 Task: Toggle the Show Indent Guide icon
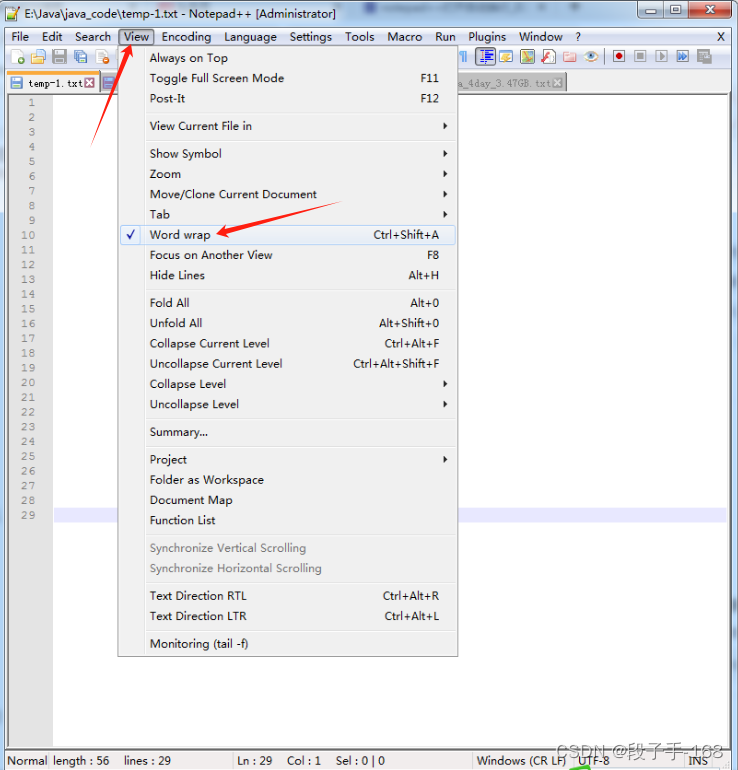click(486, 57)
